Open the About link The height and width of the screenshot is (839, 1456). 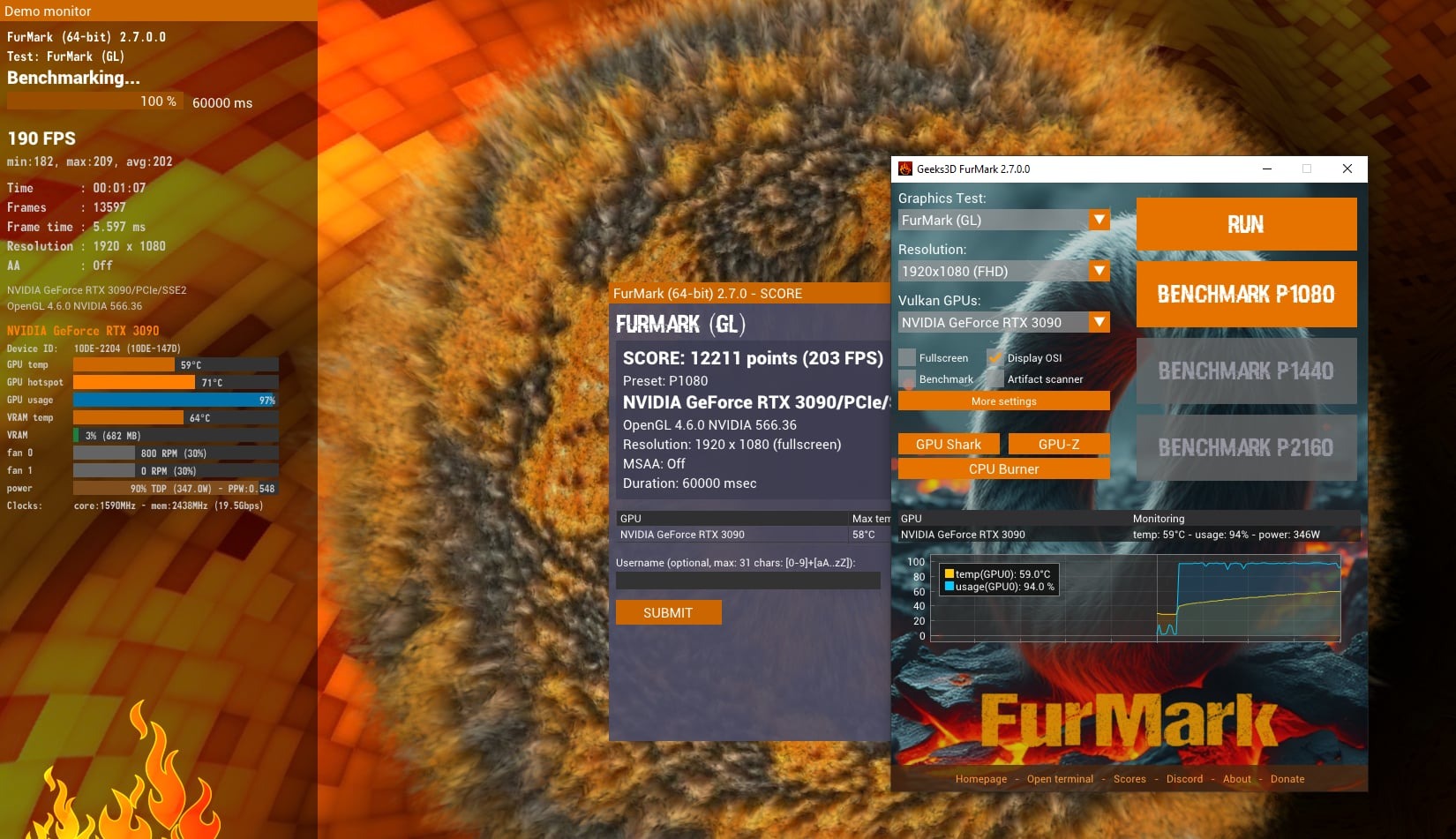click(x=1237, y=779)
